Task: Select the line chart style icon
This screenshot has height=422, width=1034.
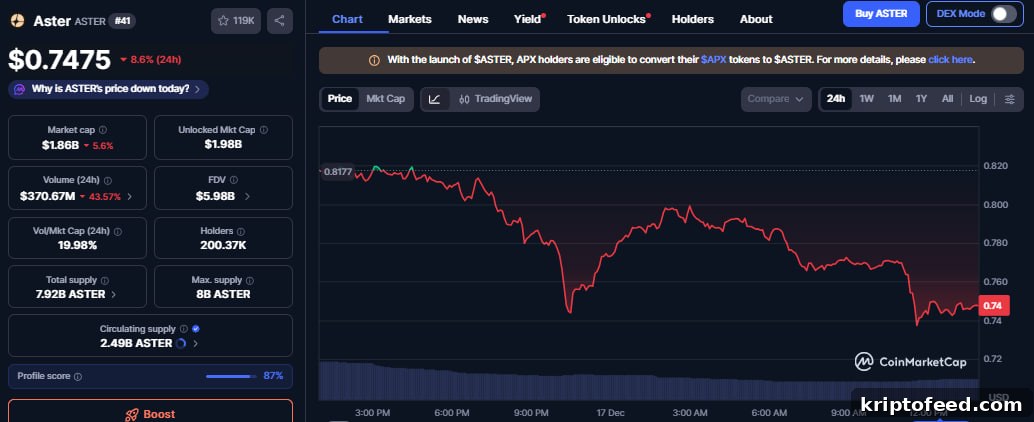Action: [435, 99]
